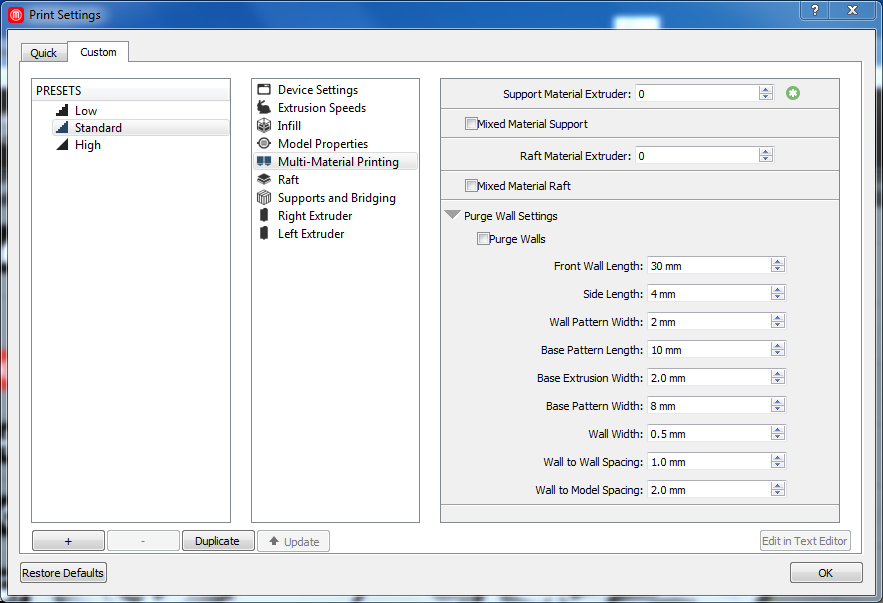Image resolution: width=883 pixels, height=603 pixels.
Task: Click Base Pattern Length spinner arrows
Action: click(x=778, y=350)
